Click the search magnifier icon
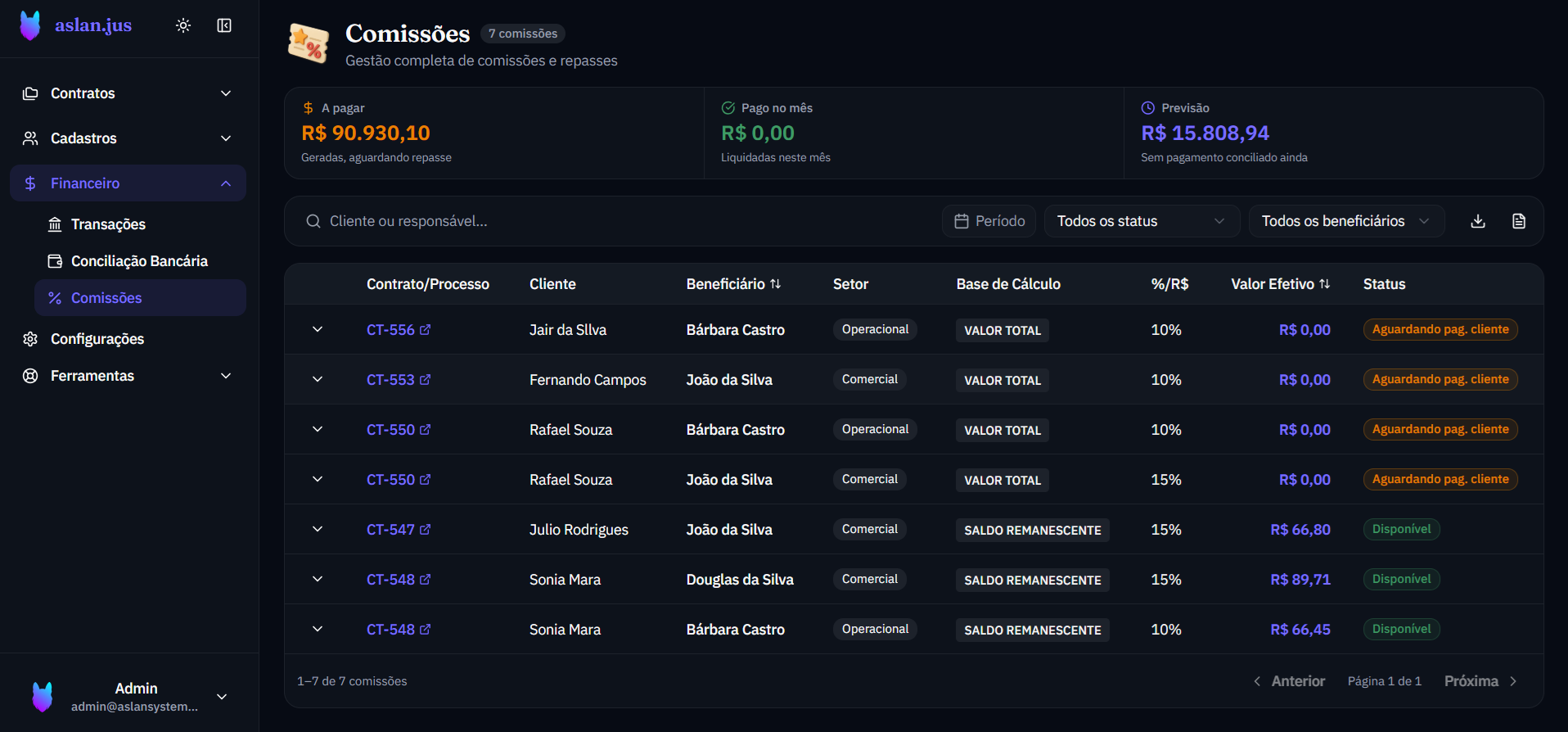1568x732 pixels. coord(313,221)
